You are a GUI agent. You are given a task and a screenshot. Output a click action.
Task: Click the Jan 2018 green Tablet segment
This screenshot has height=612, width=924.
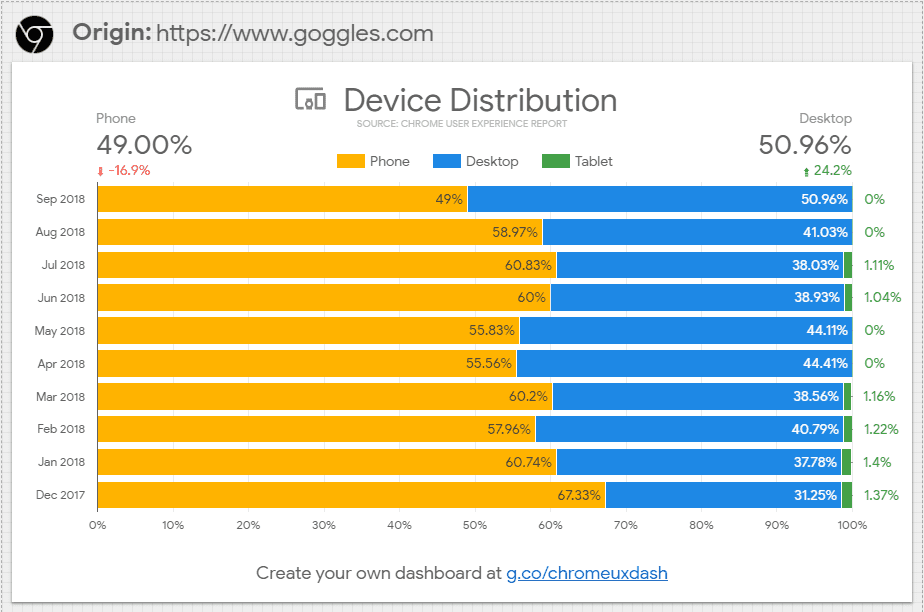pos(847,462)
